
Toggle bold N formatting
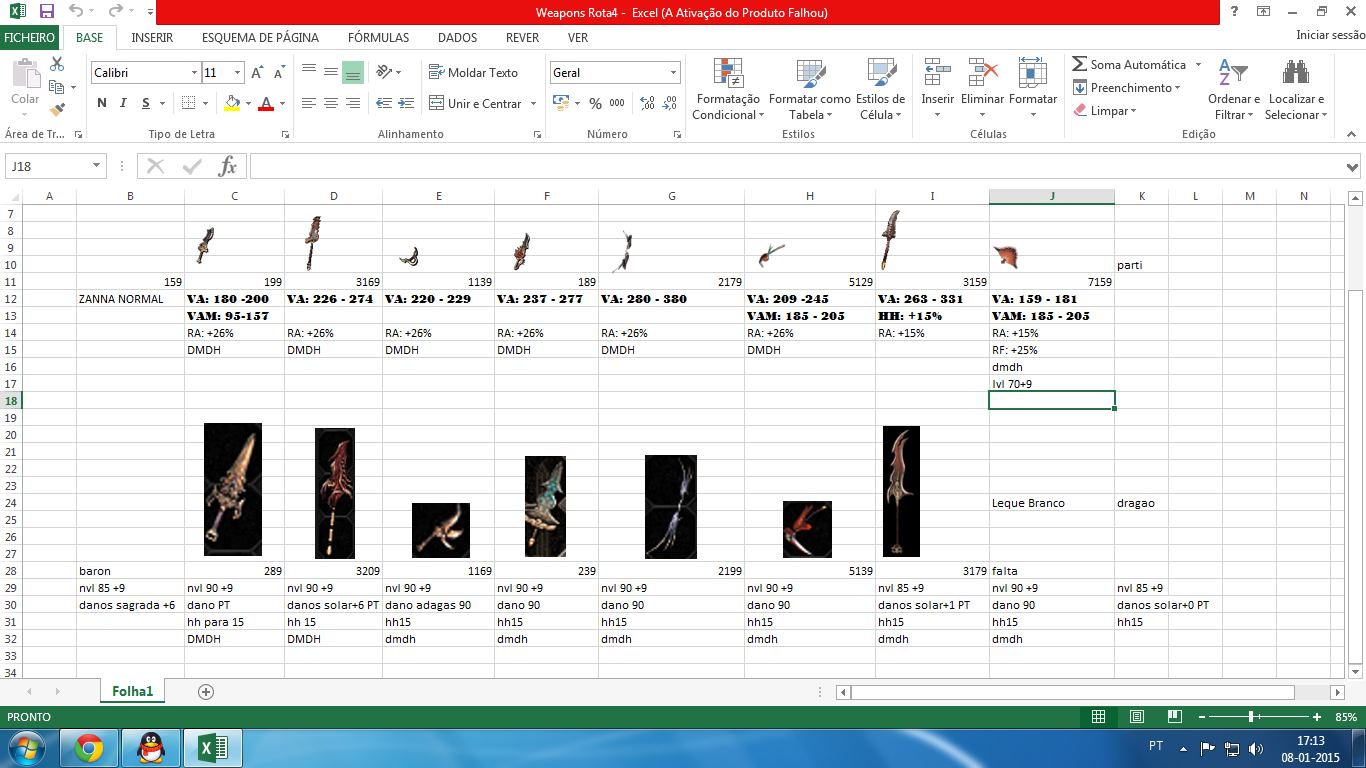click(102, 103)
